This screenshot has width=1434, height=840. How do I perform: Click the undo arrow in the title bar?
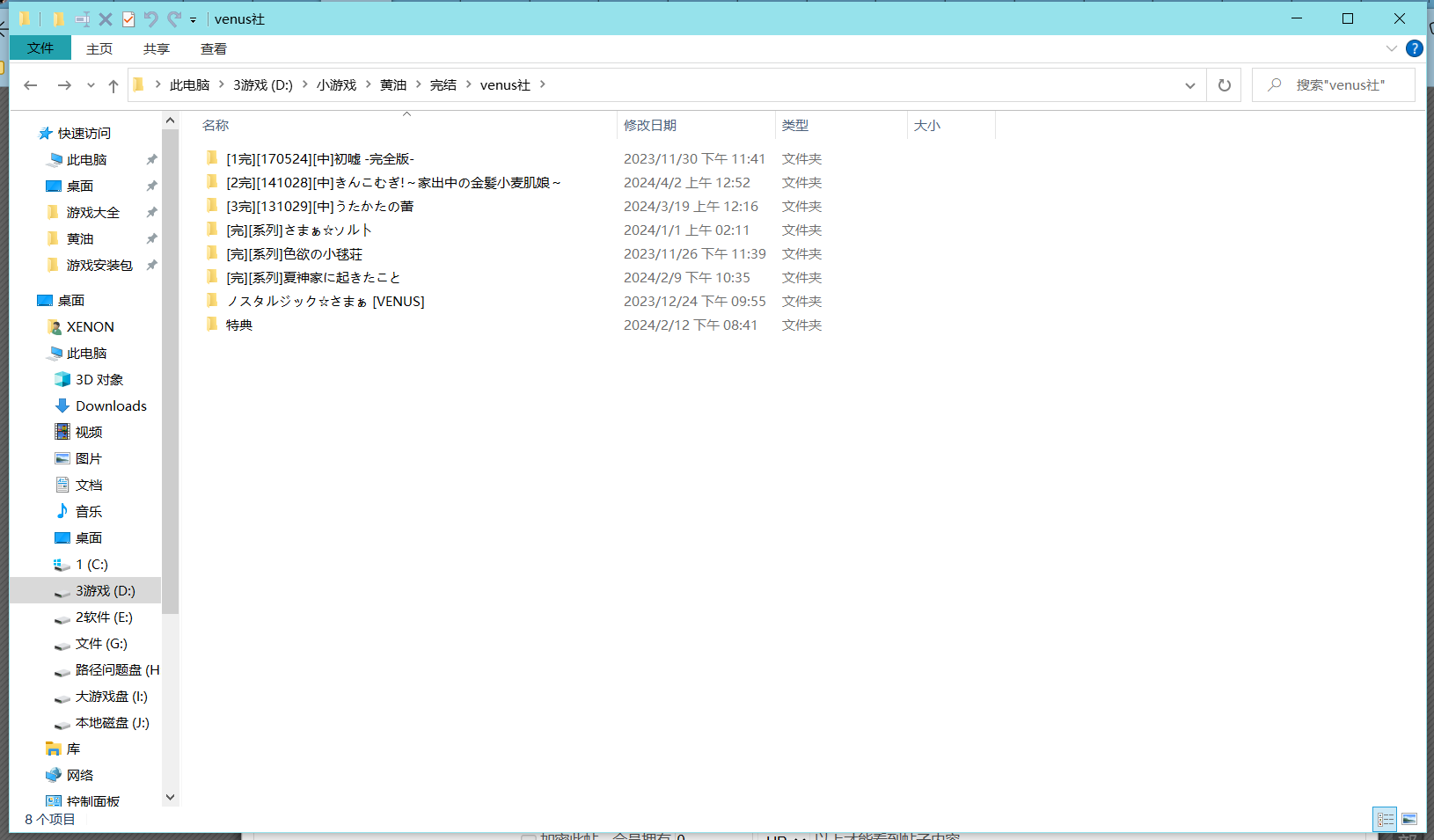(151, 19)
